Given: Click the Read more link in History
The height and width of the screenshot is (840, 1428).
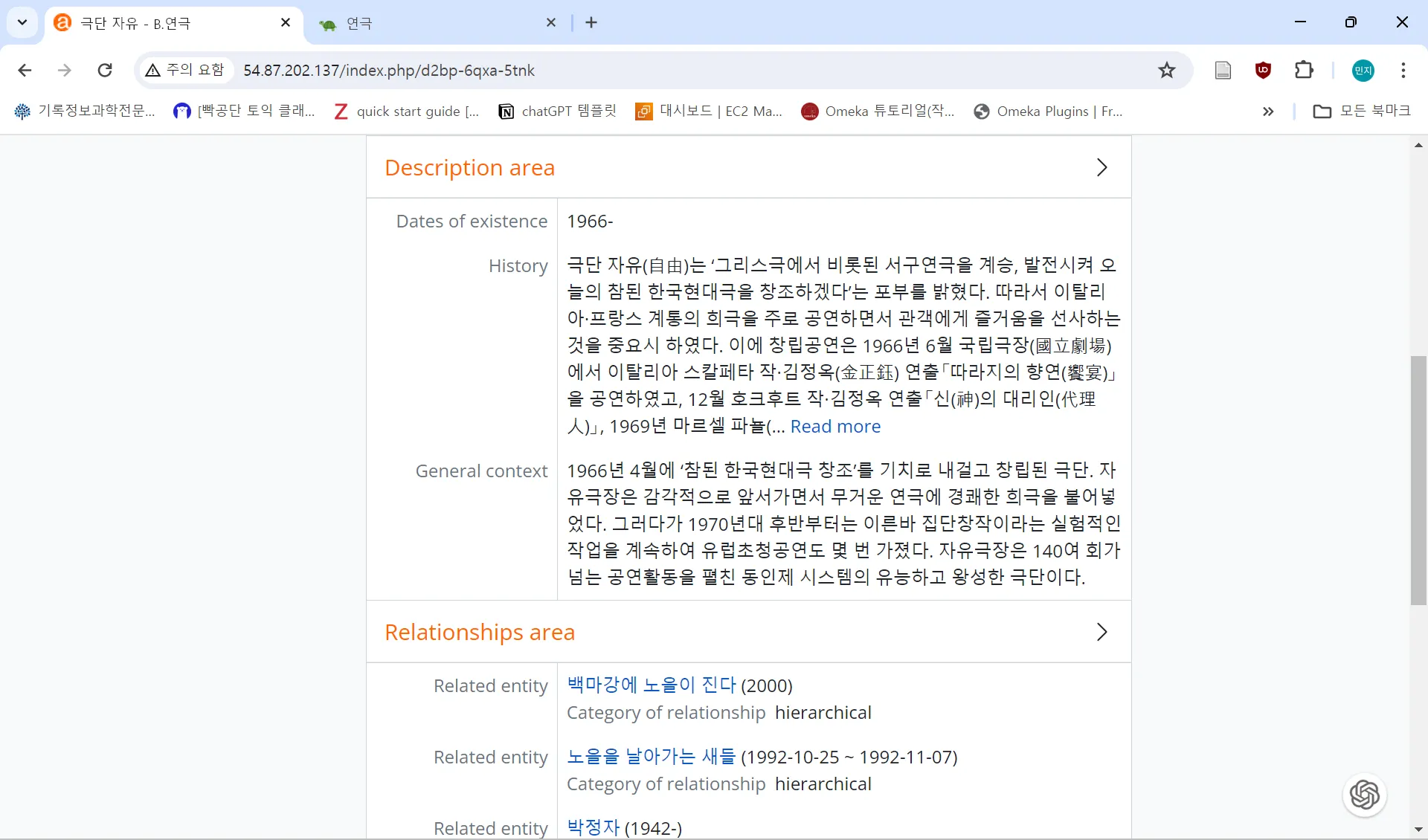Looking at the screenshot, I should tap(835, 427).
